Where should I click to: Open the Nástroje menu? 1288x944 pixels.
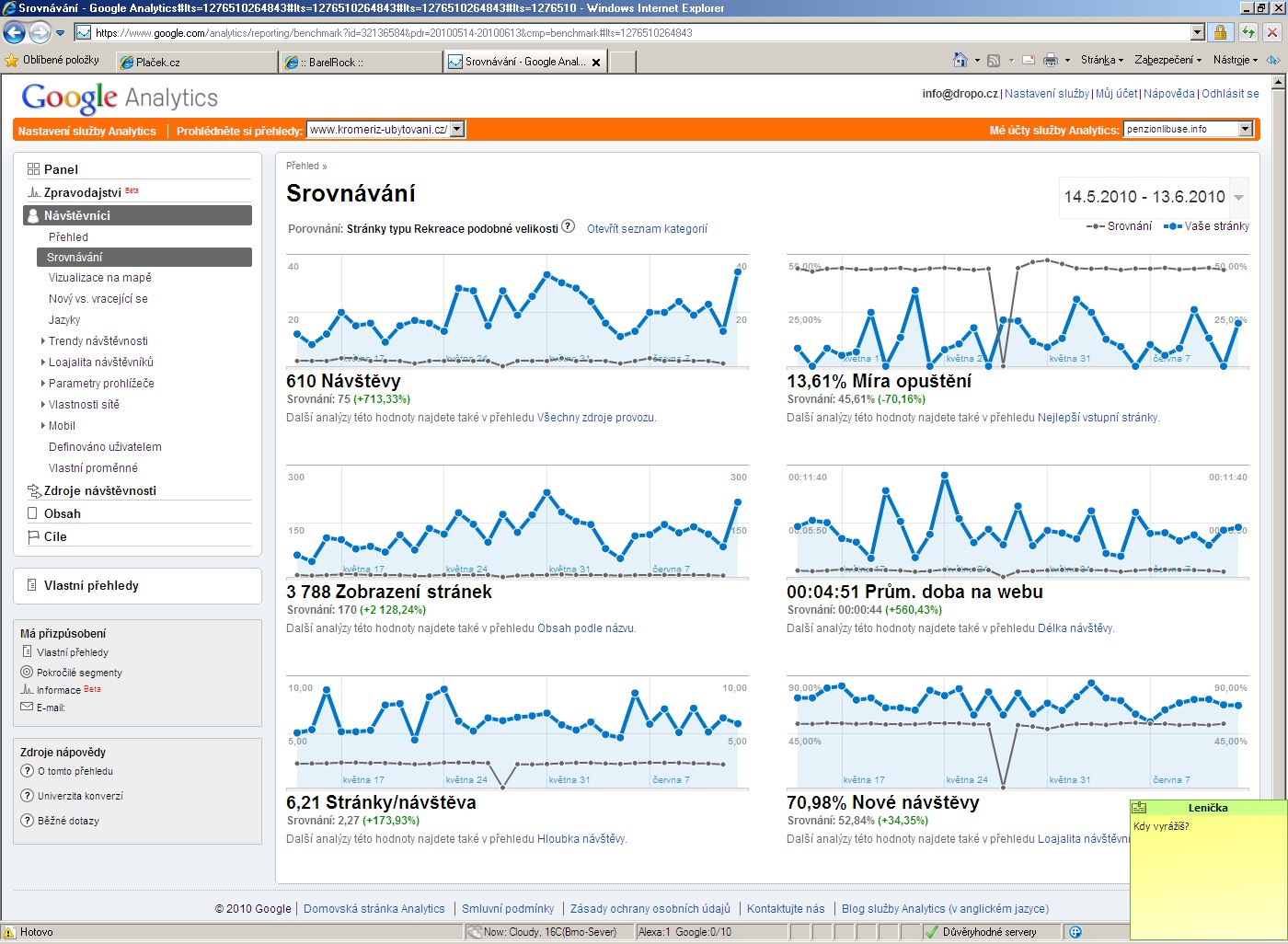[1235, 60]
